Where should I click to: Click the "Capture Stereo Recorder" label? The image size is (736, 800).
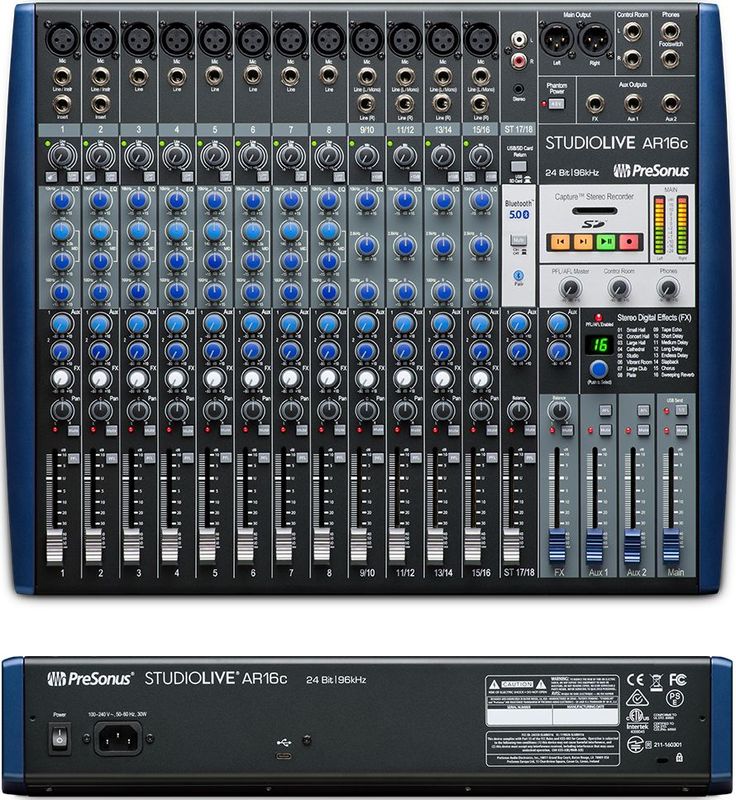(x=594, y=196)
